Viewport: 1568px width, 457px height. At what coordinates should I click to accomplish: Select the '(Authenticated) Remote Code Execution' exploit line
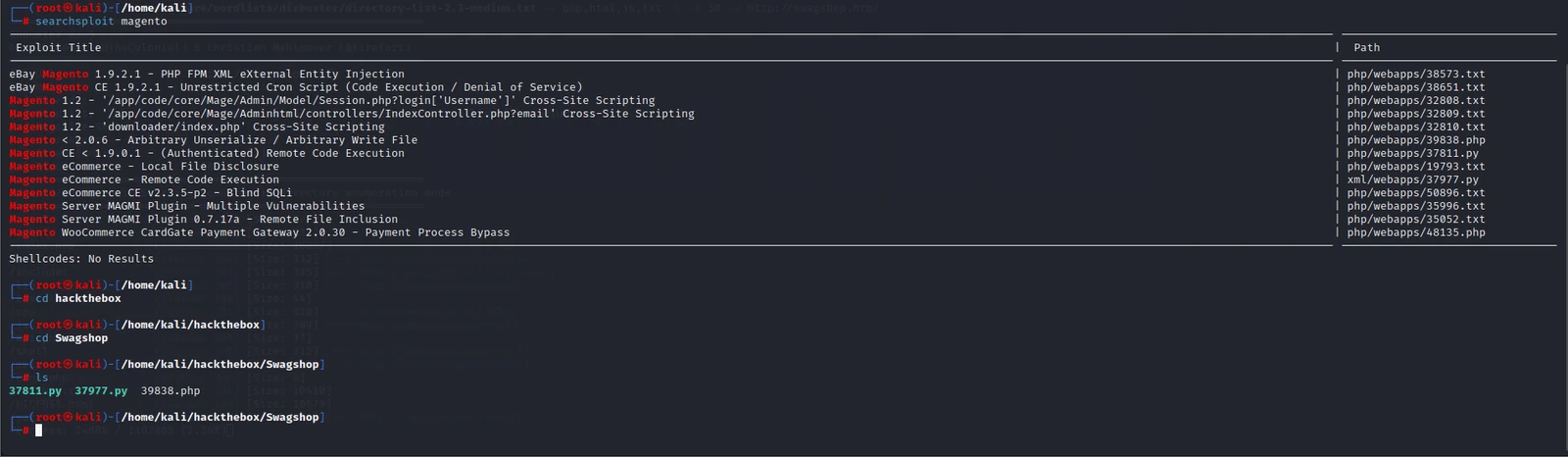click(207, 153)
